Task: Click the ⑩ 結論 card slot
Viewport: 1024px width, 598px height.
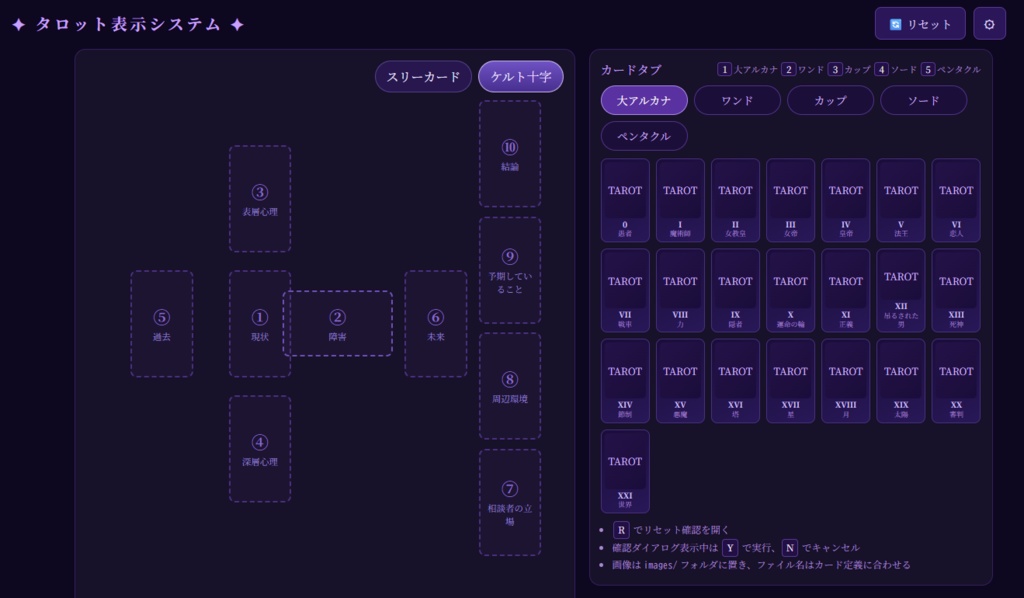Action: (510, 153)
